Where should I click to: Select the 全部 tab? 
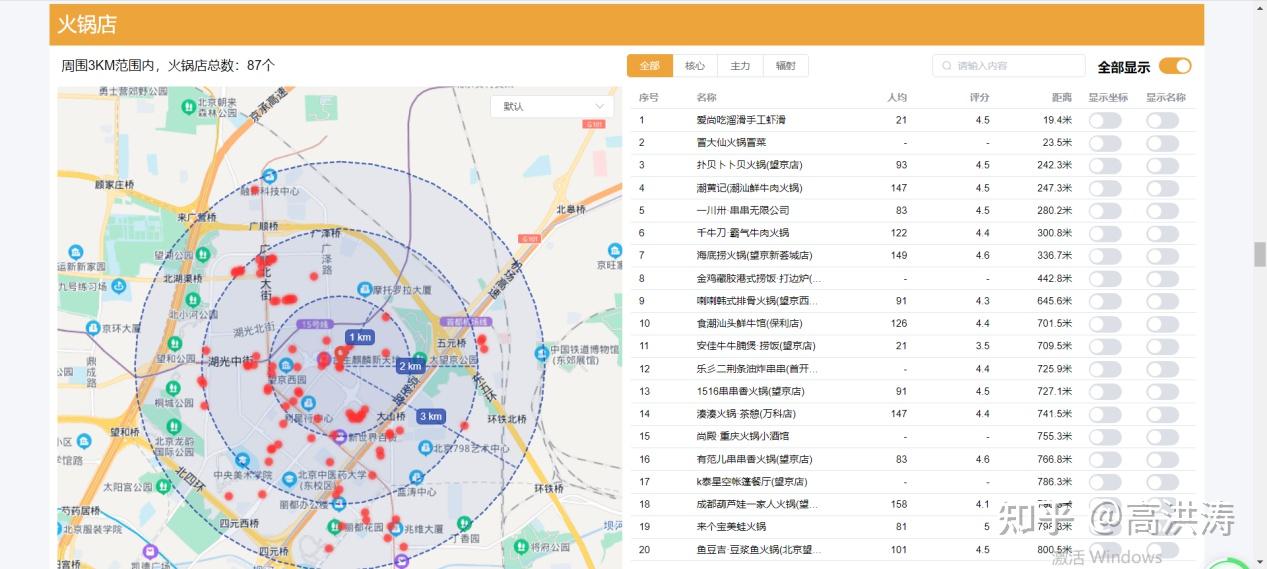tap(650, 66)
